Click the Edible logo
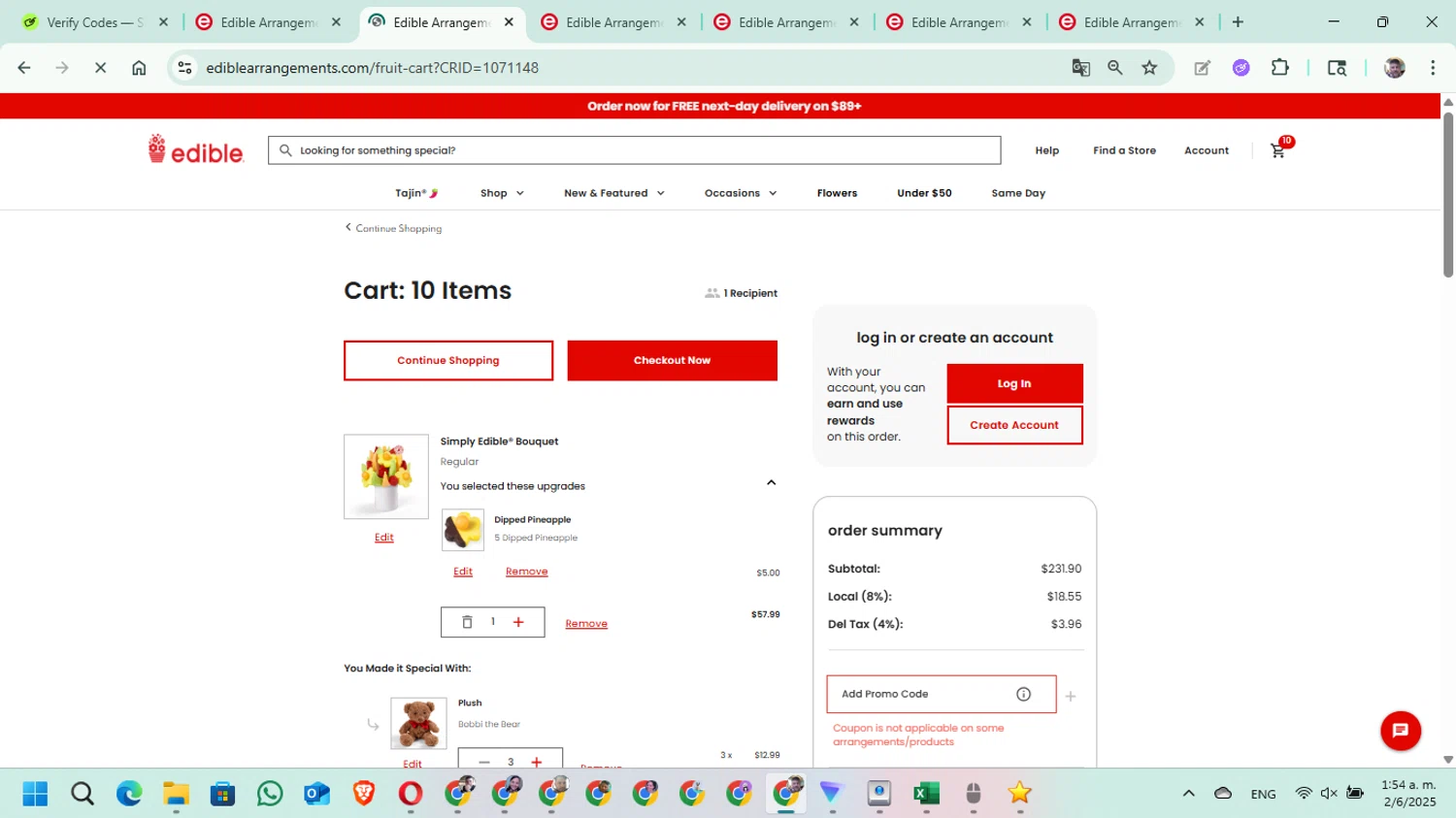The width and height of the screenshot is (1456, 818). [x=195, y=149]
